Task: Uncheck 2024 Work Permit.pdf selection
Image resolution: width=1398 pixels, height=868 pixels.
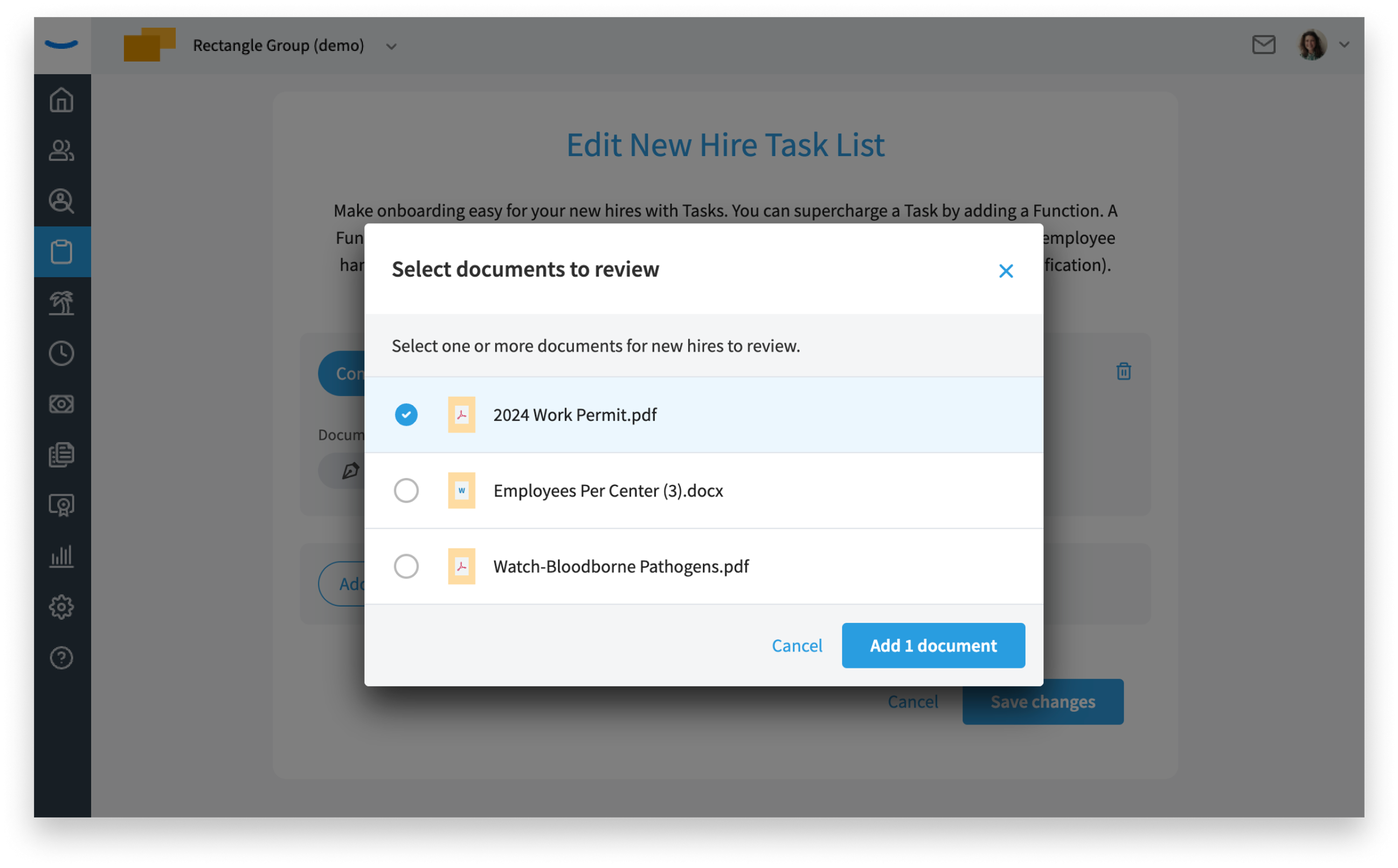Action: (x=406, y=415)
